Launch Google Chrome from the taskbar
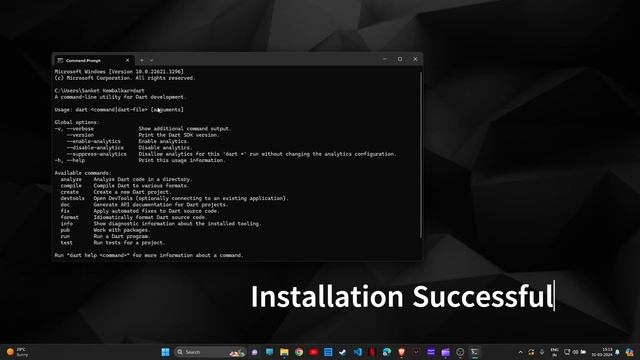The width and height of the screenshot is (640, 360). click(x=299, y=352)
